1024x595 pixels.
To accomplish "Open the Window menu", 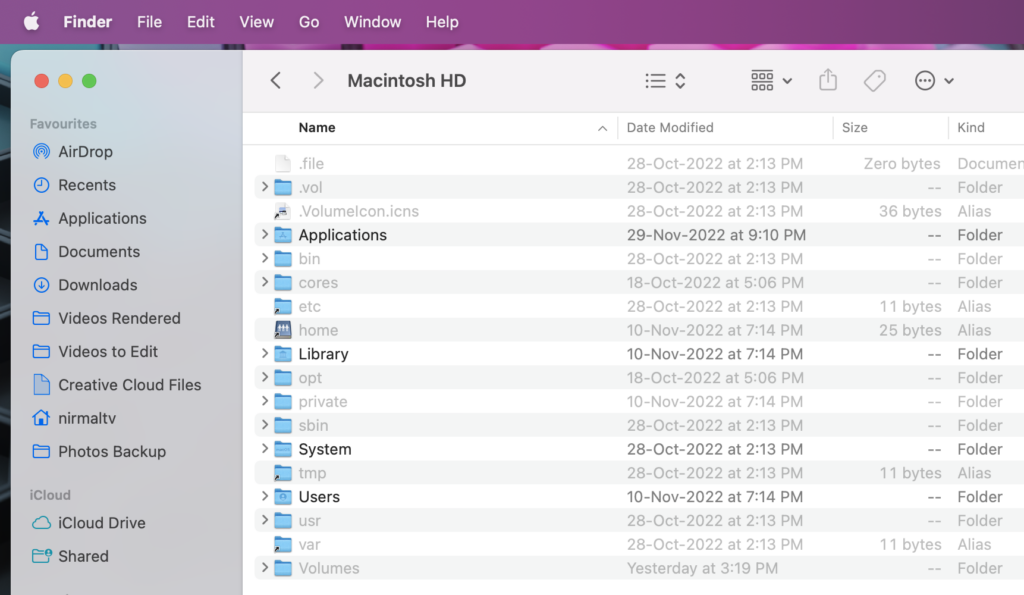I will [372, 22].
